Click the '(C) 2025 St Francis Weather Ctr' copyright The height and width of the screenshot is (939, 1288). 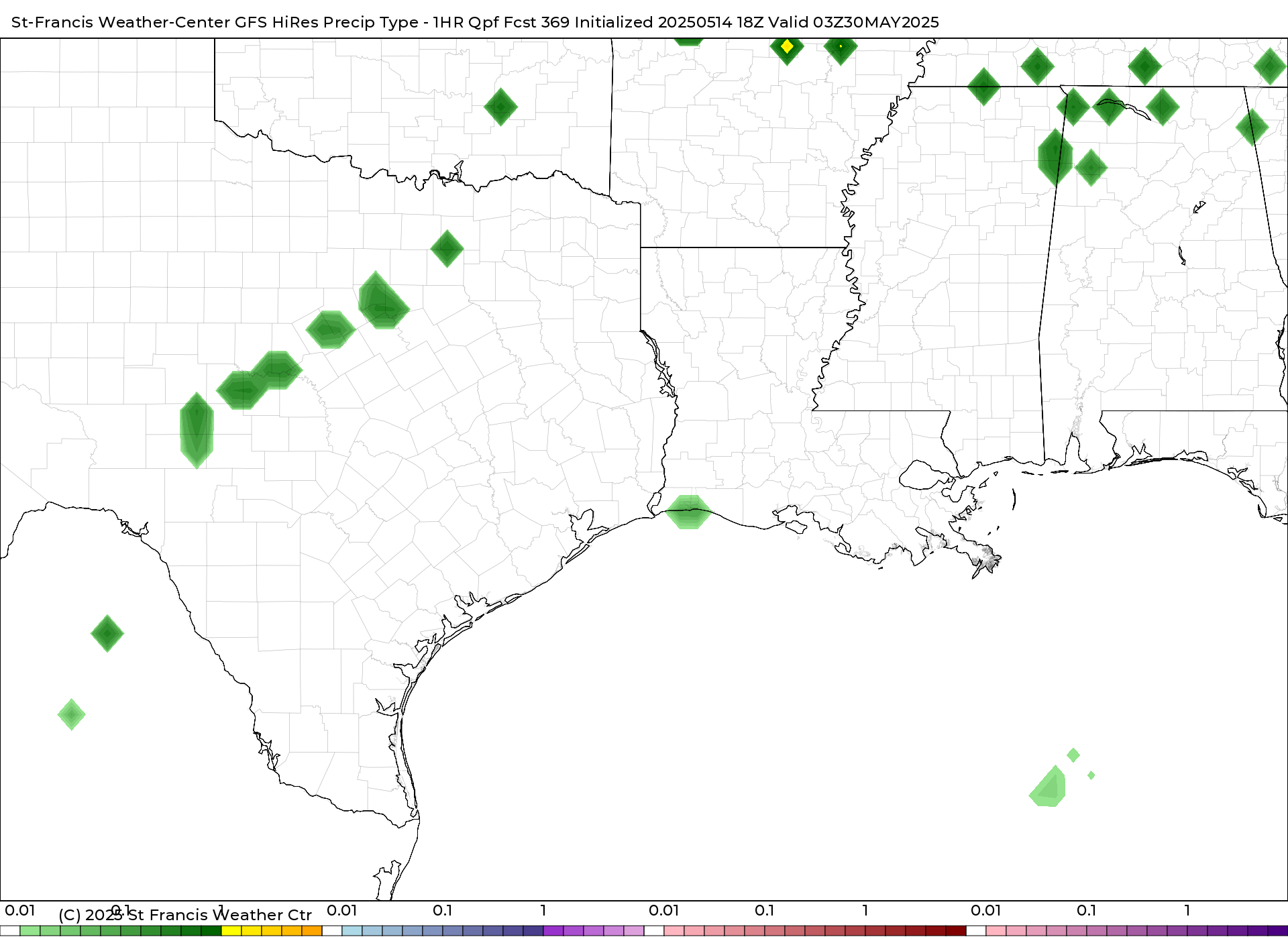tap(185, 915)
